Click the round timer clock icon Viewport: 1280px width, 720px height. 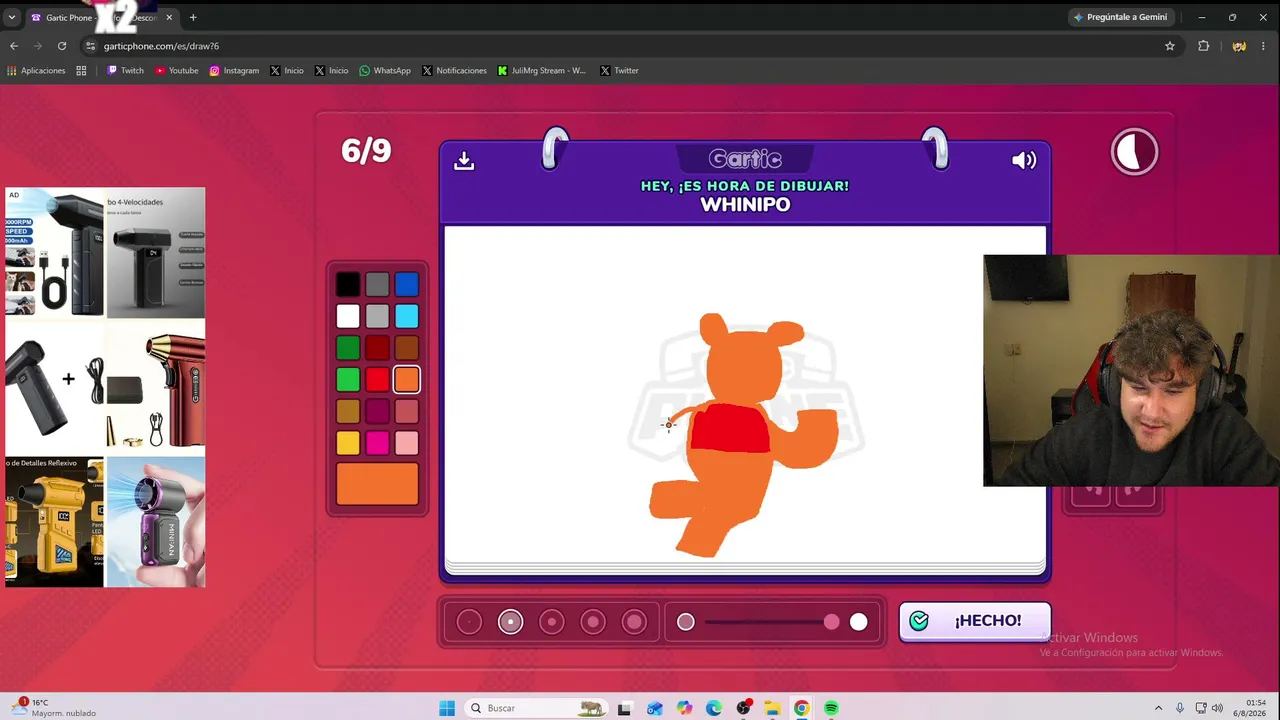click(x=1134, y=152)
